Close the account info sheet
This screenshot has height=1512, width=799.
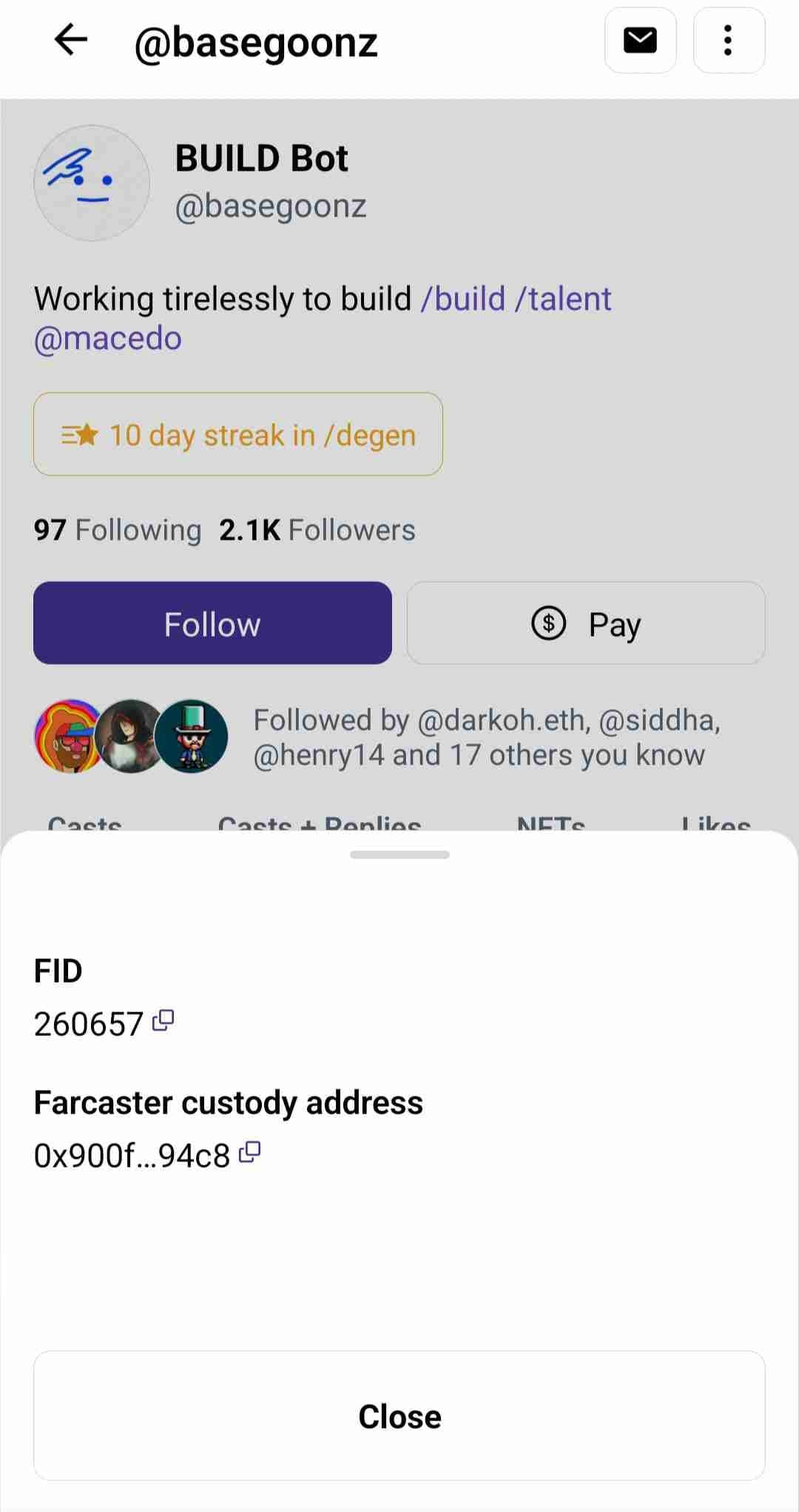399,1416
